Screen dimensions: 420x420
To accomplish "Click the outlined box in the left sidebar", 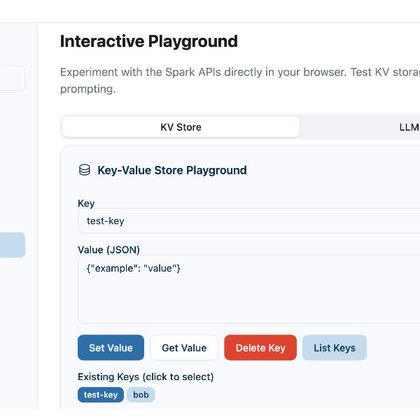I will 12,78.
